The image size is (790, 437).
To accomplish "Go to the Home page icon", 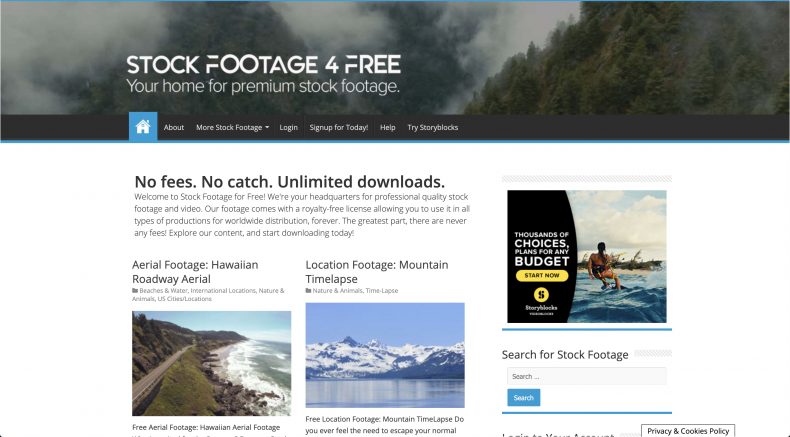I will [143, 127].
